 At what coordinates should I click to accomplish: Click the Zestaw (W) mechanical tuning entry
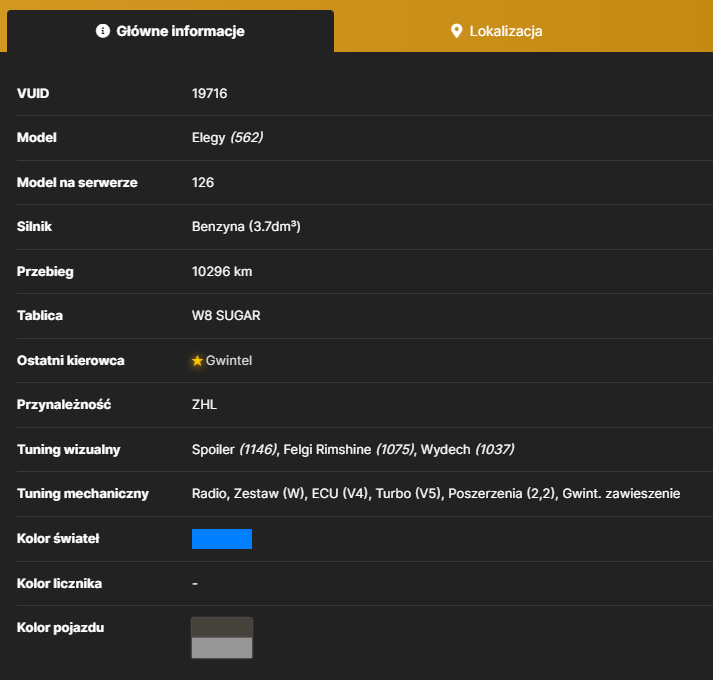[269, 494]
